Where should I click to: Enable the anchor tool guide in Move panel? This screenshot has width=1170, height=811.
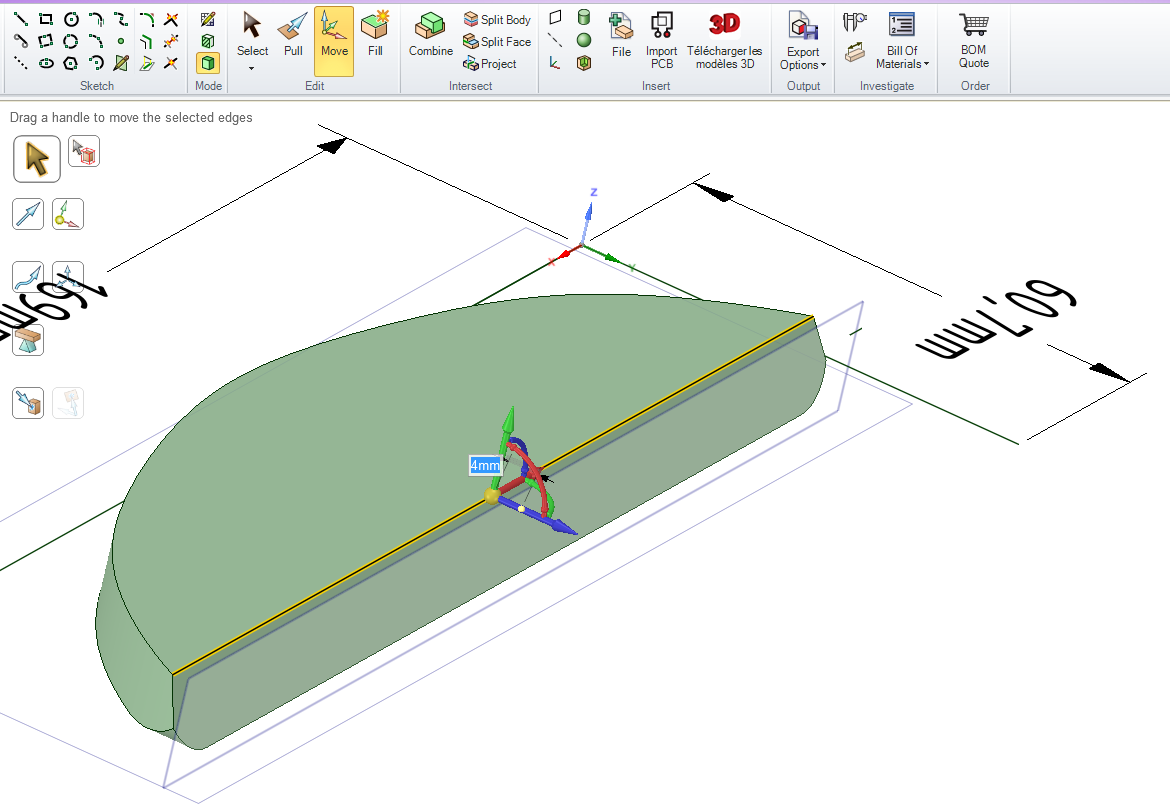pyautogui.click(x=68, y=213)
